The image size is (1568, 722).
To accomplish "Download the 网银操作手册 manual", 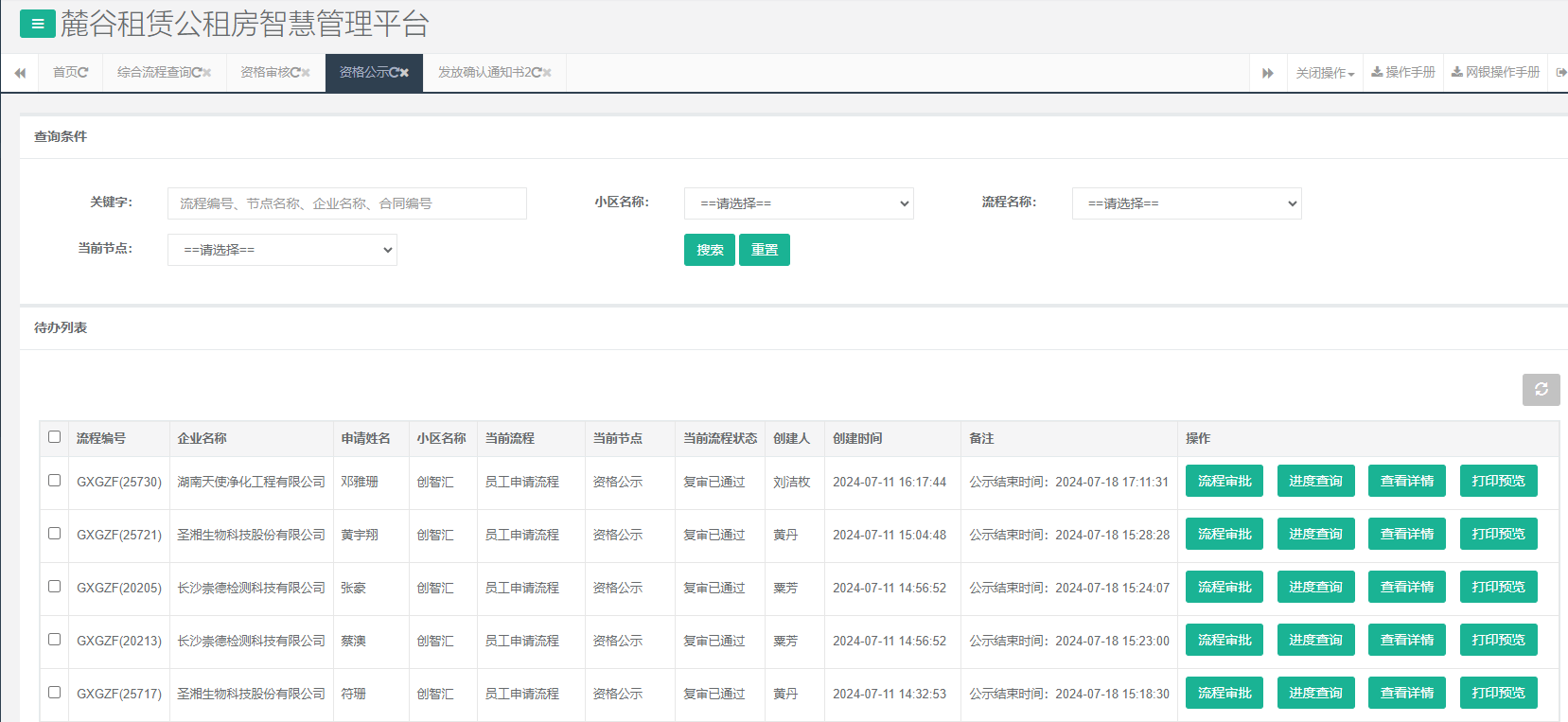I will coord(1495,73).
